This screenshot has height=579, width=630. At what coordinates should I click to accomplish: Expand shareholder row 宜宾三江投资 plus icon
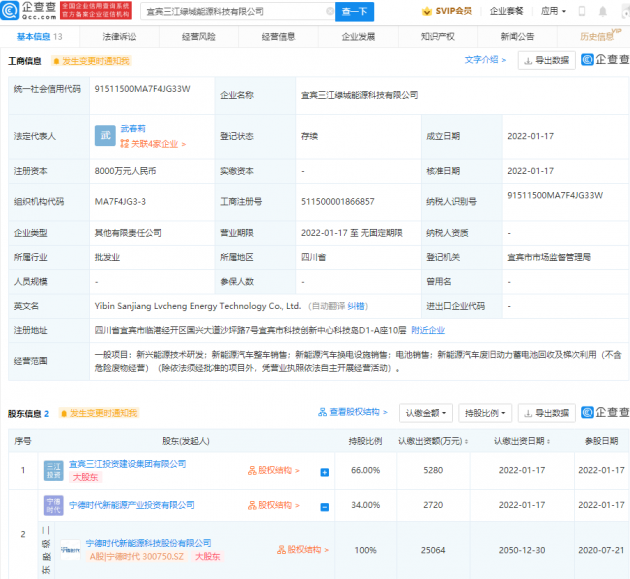325,472
